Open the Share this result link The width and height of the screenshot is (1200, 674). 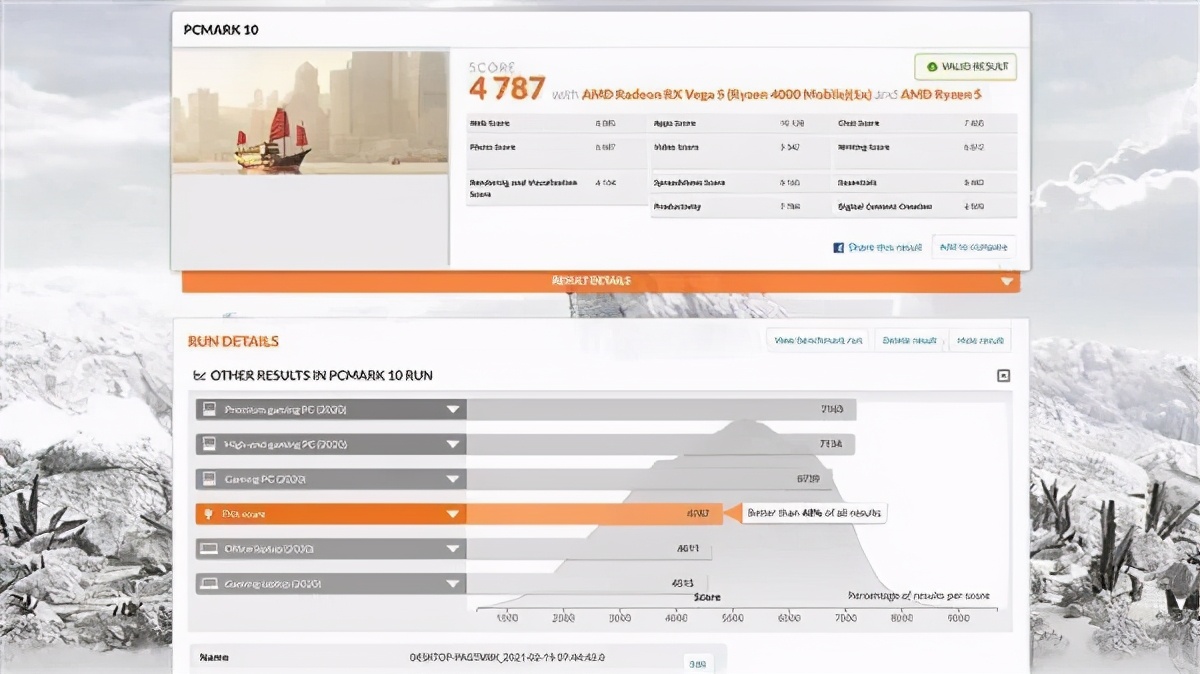tap(885, 247)
